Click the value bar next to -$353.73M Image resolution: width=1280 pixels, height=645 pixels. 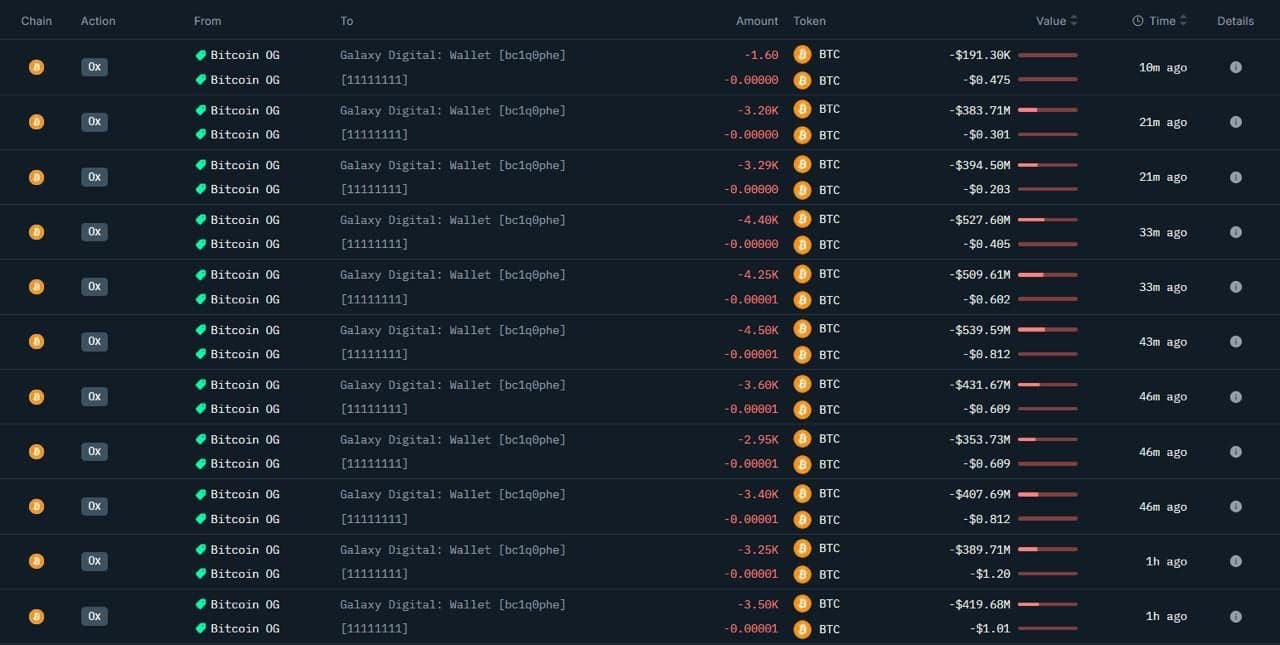[x=1047, y=439]
